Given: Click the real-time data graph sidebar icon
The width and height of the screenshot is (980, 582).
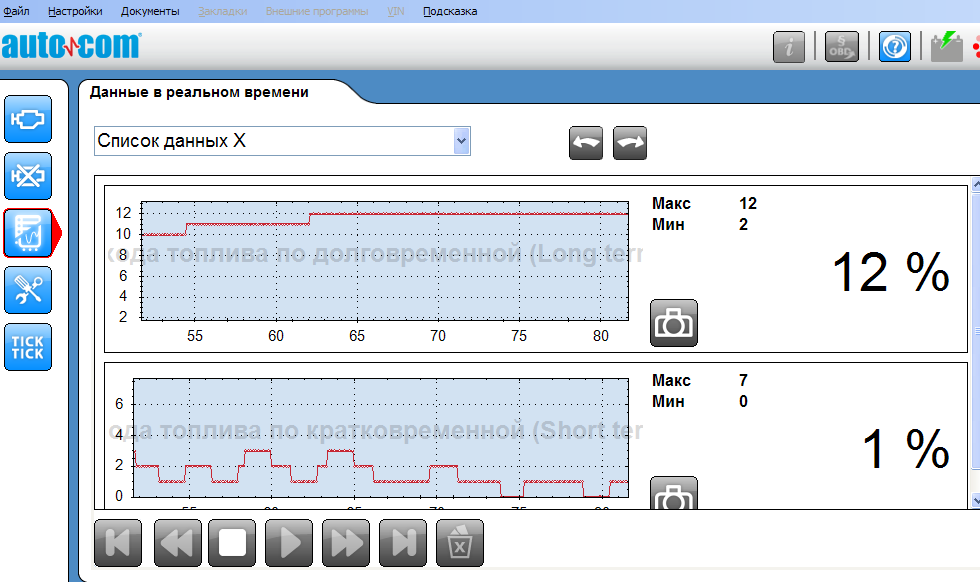Looking at the screenshot, I should click(x=28, y=233).
